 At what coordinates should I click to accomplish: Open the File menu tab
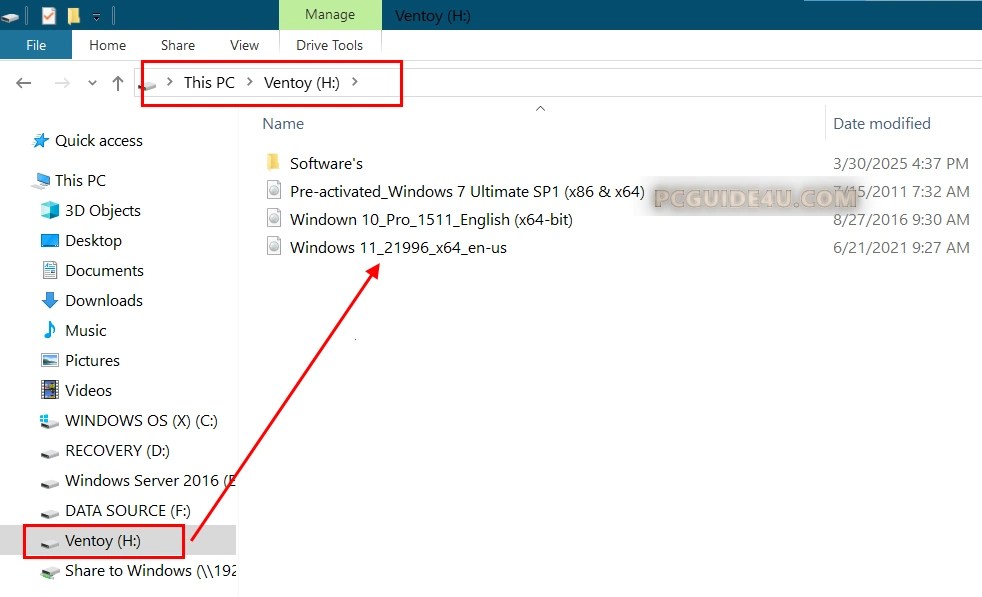coord(36,45)
